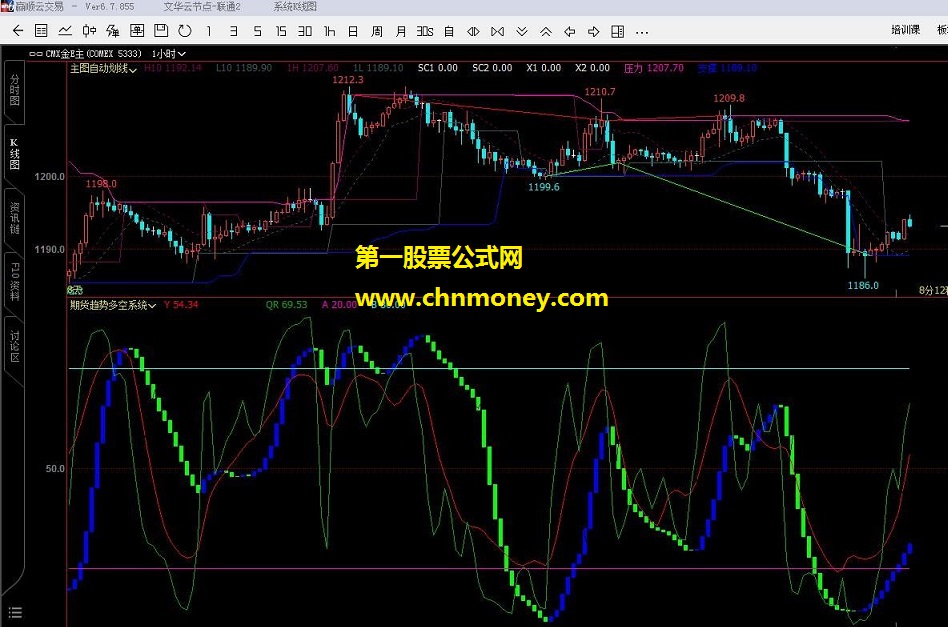The height and width of the screenshot is (627, 948).
Task: Click the CMX金E主 (COMEX 5333) contract name
Action: coord(93,54)
